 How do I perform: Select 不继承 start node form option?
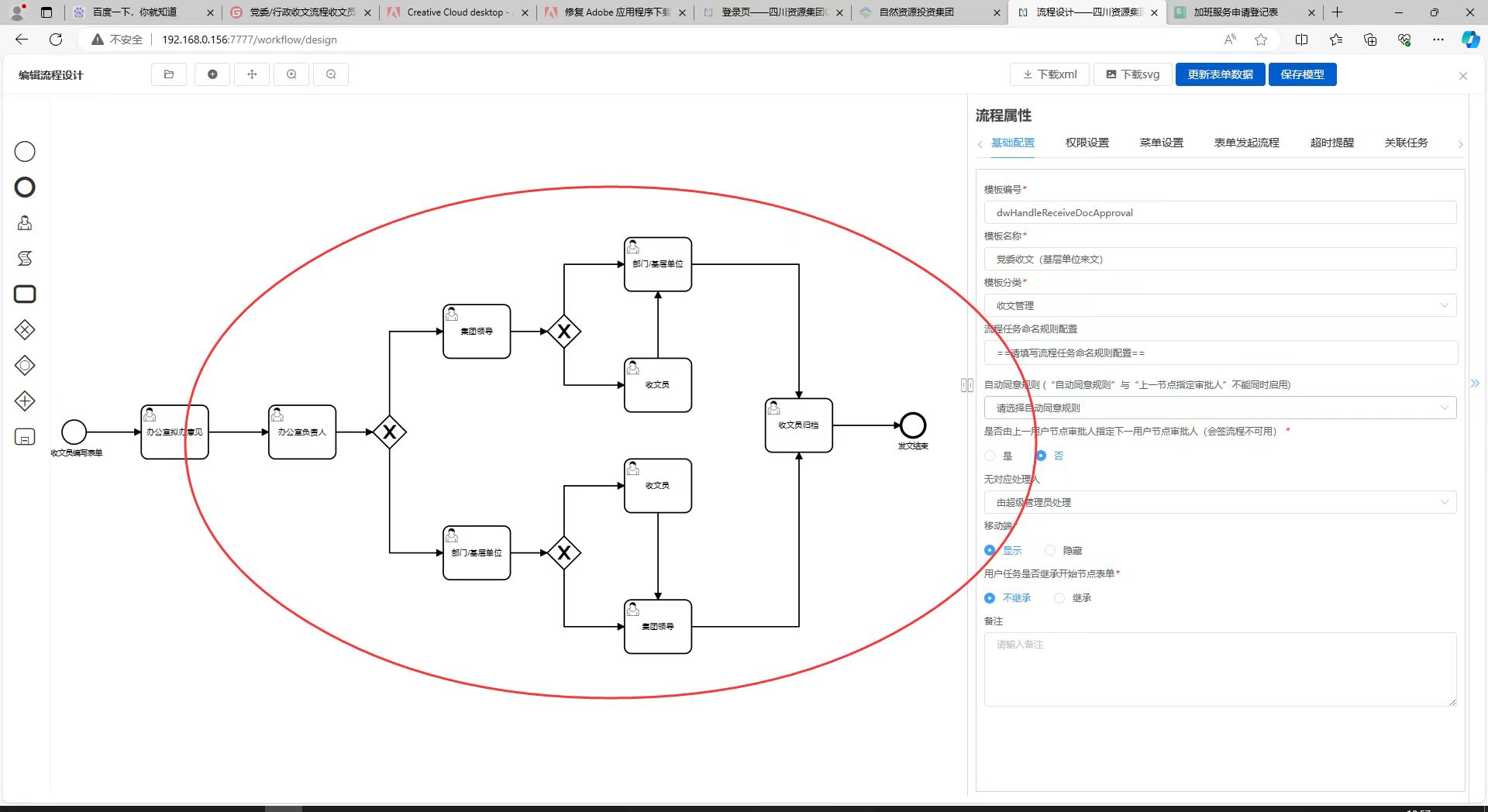point(990,598)
